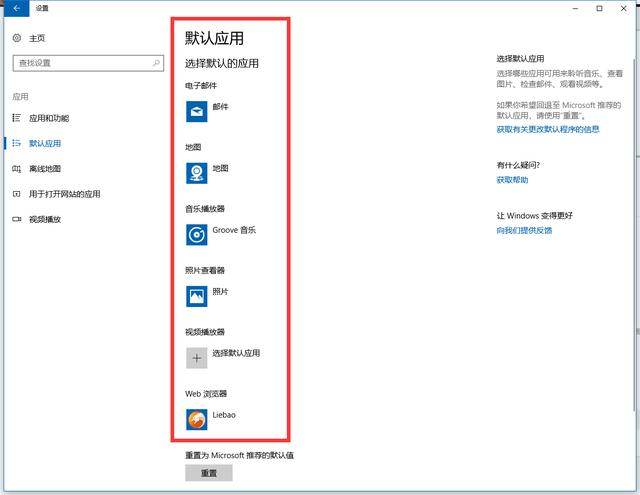Click the Photos app icon under 照片查看器
Screen dimensions: 640x495
tap(196, 296)
